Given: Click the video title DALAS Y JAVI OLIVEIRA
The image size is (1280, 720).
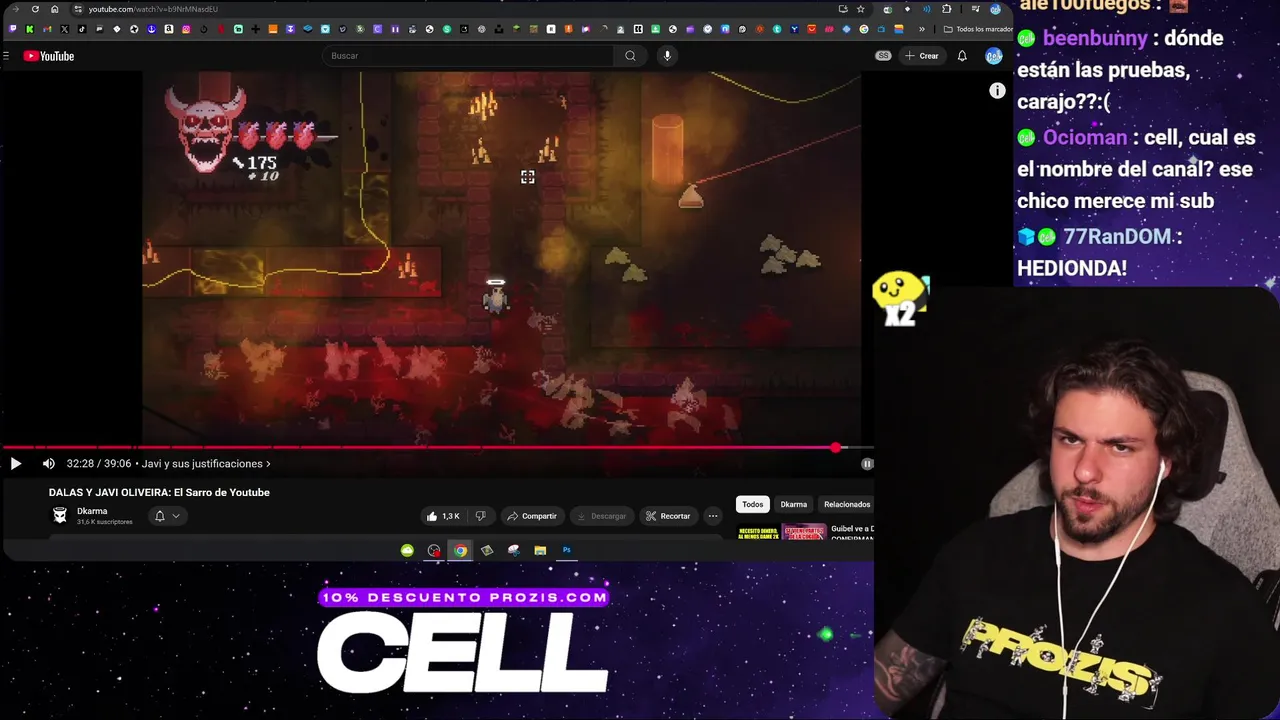Looking at the screenshot, I should point(159,492).
